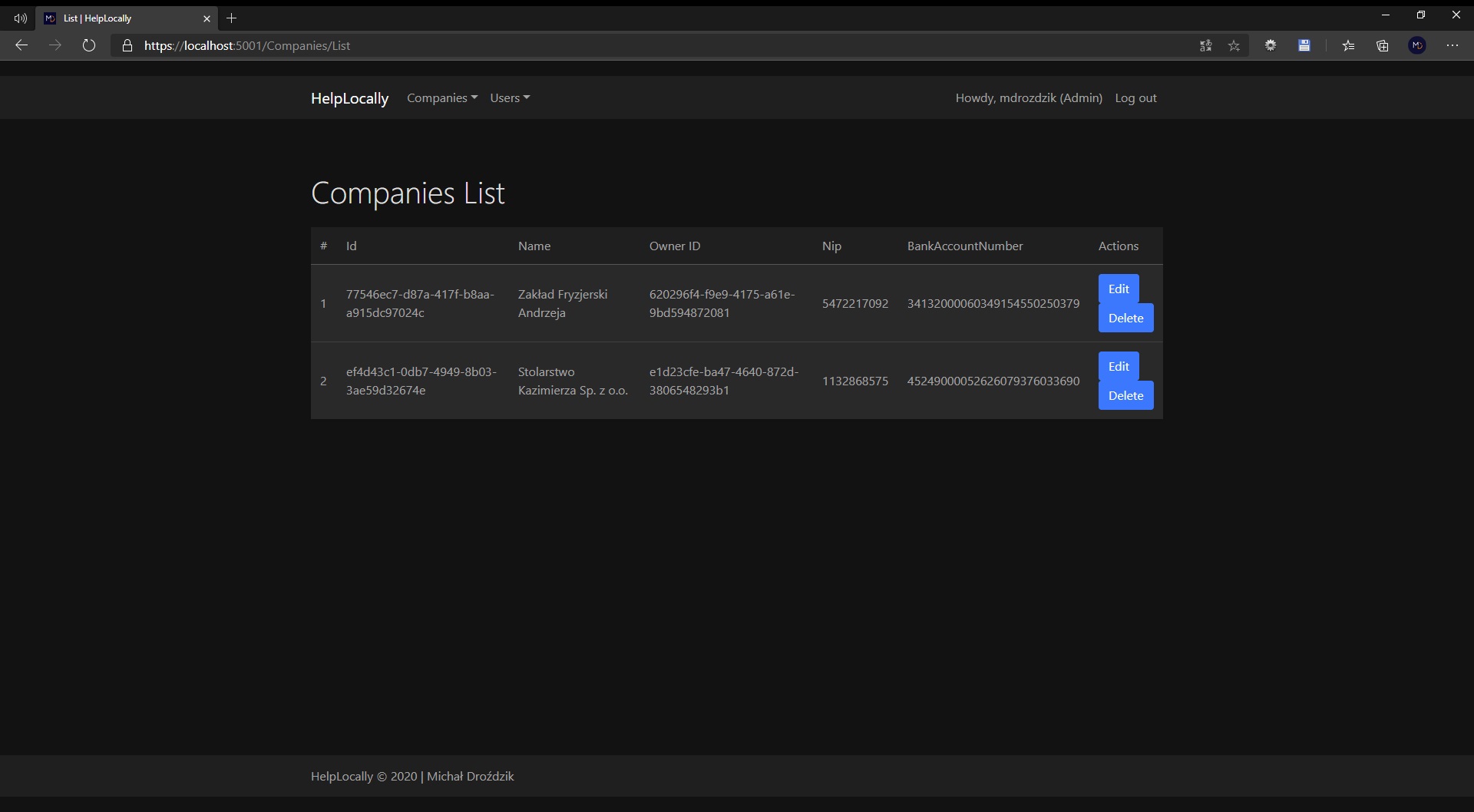Click Id 77546ec7-d87a-417f-b8aa-a915dc97024c
The image size is (1474, 812).
click(x=421, y=303)
